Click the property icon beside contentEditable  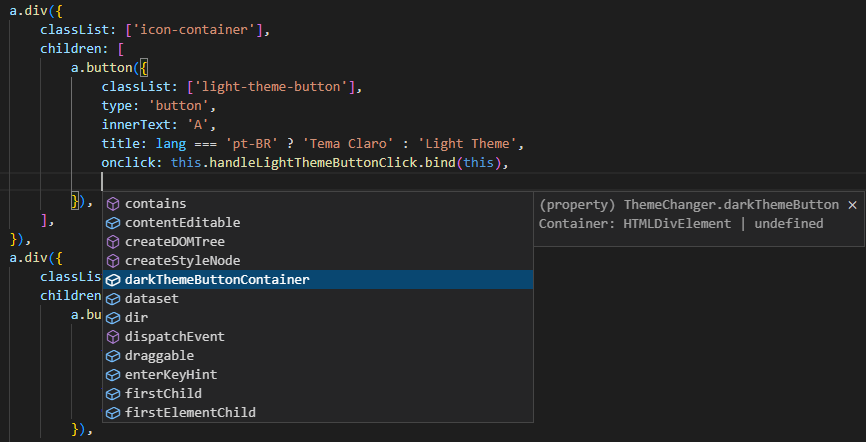(x=113, y=223)
